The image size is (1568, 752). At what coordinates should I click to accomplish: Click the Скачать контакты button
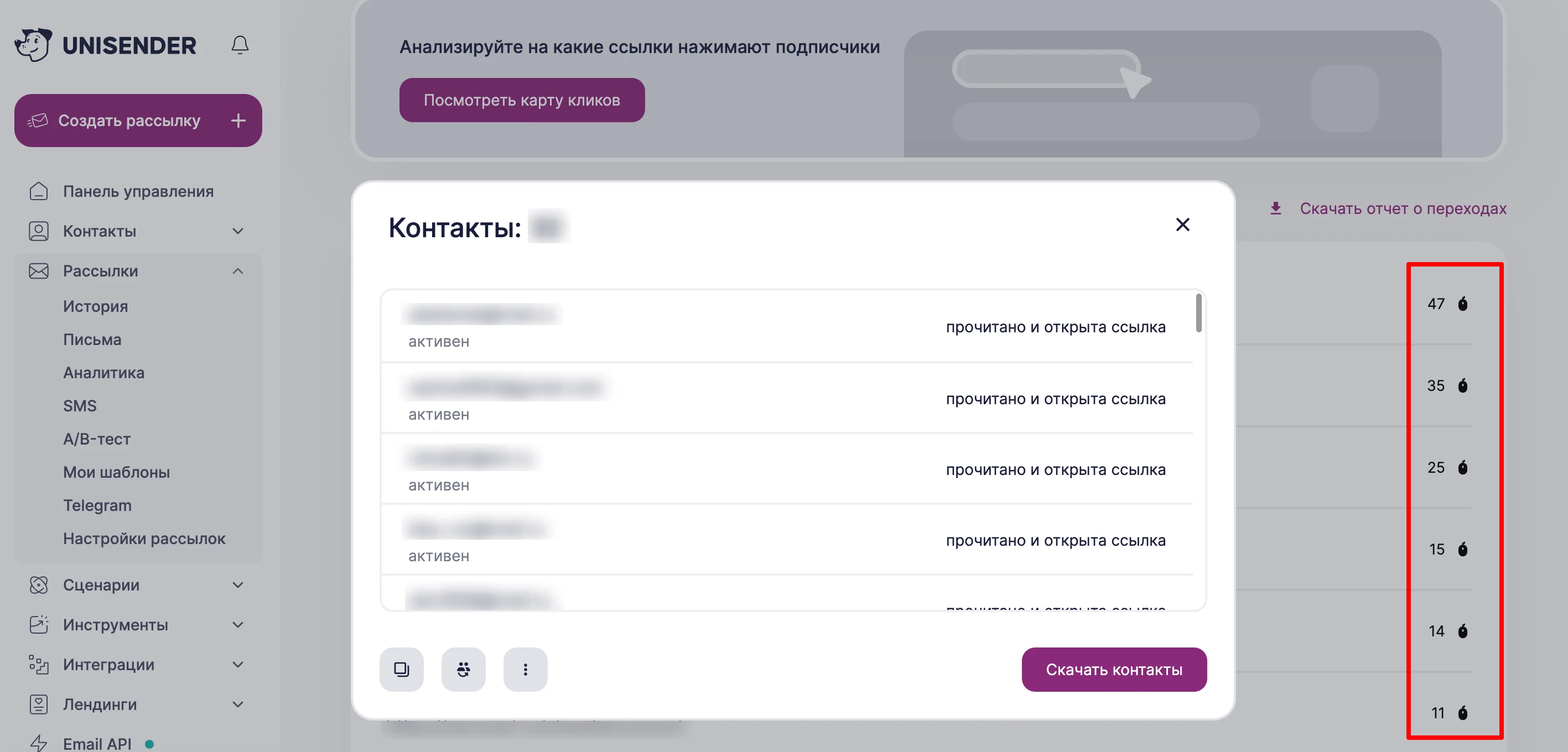click(x=1113, y=669)
